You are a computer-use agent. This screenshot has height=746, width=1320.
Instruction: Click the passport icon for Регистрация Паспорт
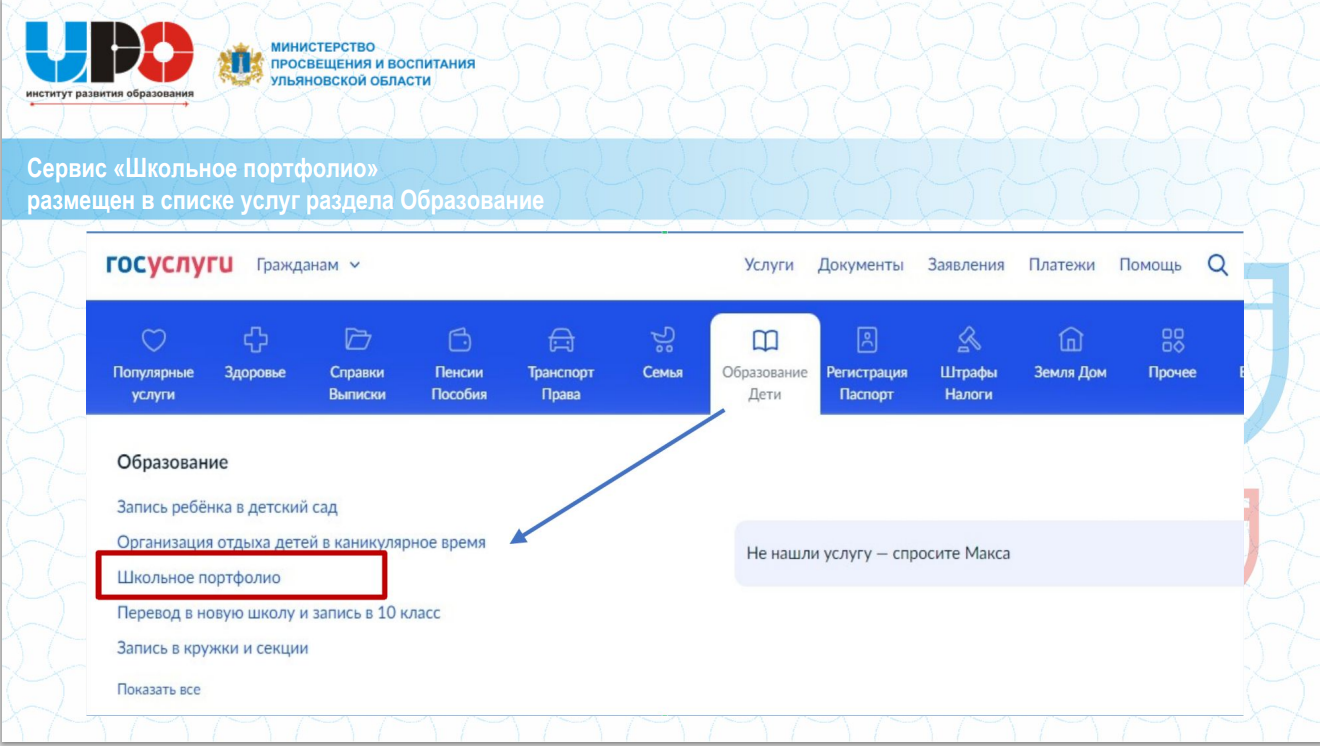pos(867,340)
